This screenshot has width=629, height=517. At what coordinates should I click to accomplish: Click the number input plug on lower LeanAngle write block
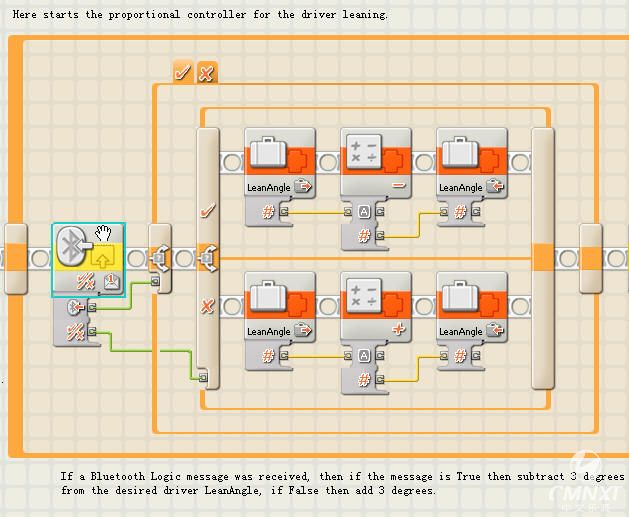[x=444, y=356]
